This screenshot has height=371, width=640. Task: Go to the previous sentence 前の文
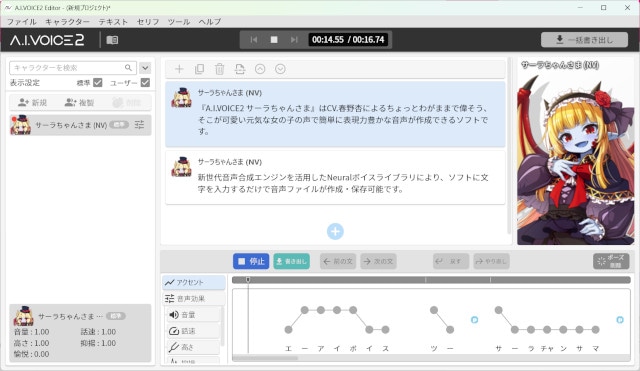(x=338, y=261)
